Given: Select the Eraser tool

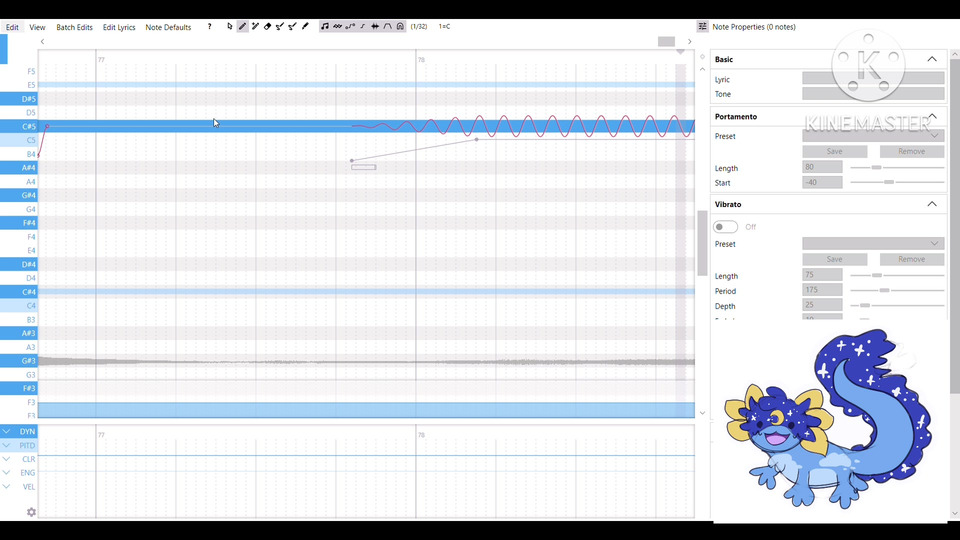Looking at the screenshot, I should coord(268,26).
